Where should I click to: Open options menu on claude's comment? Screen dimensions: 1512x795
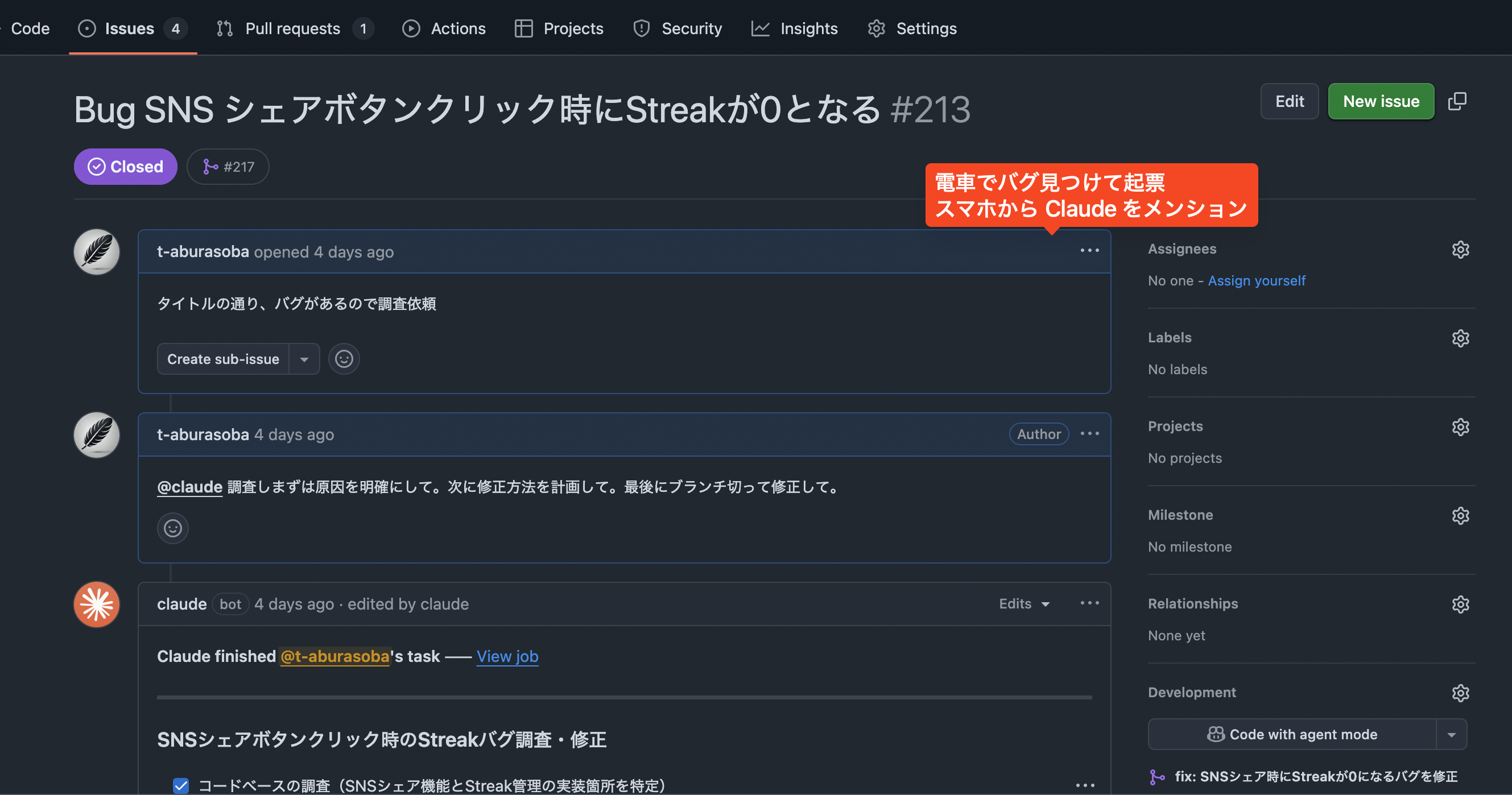tap(1089, 603)
